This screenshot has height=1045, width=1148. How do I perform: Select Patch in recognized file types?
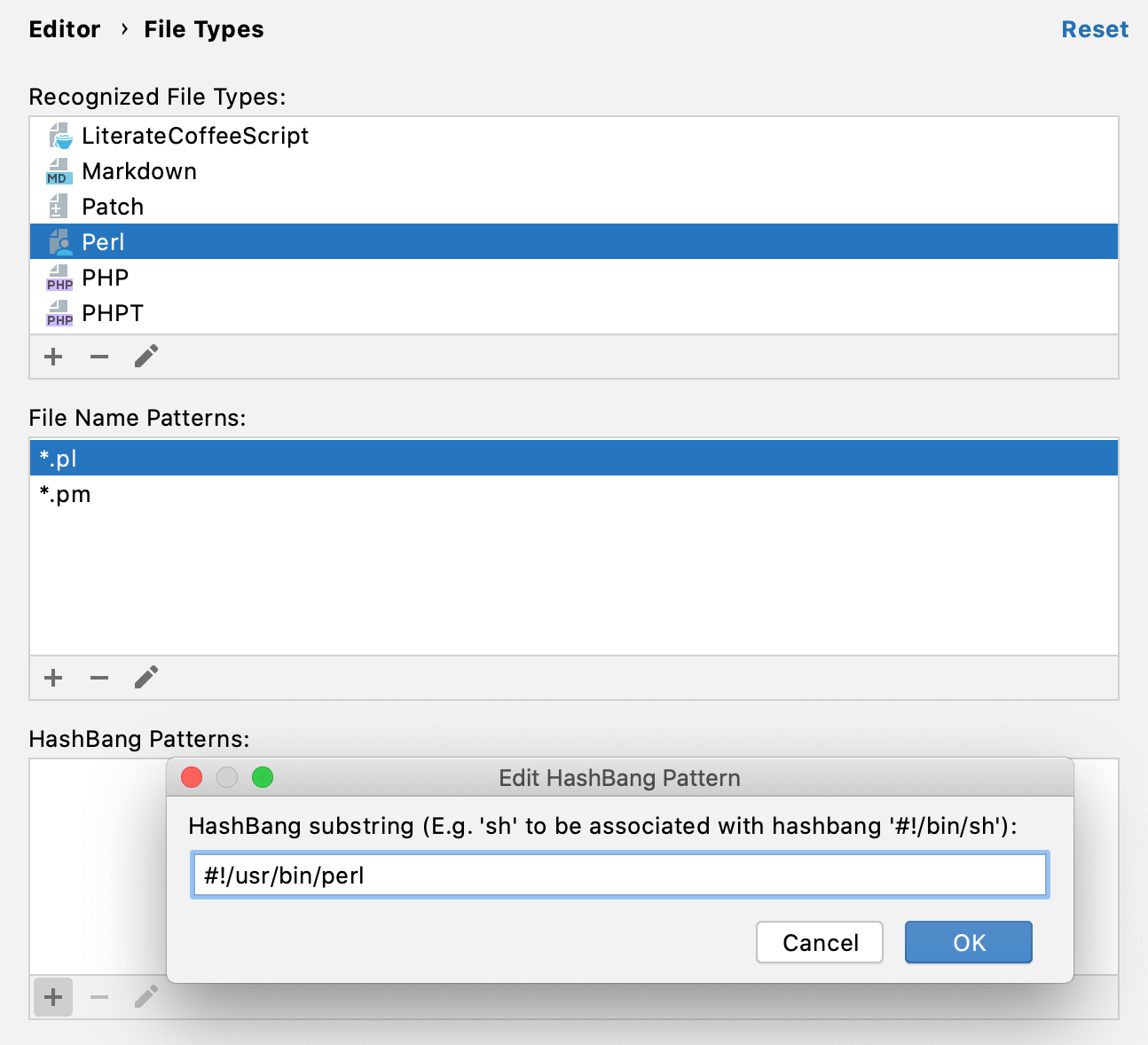[x=574, y=207]
